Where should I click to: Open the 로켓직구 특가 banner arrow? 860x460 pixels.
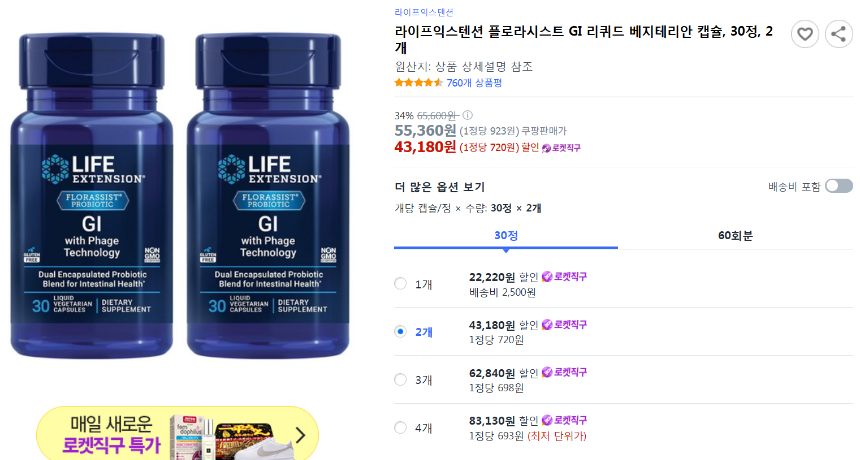click(300, 435)
